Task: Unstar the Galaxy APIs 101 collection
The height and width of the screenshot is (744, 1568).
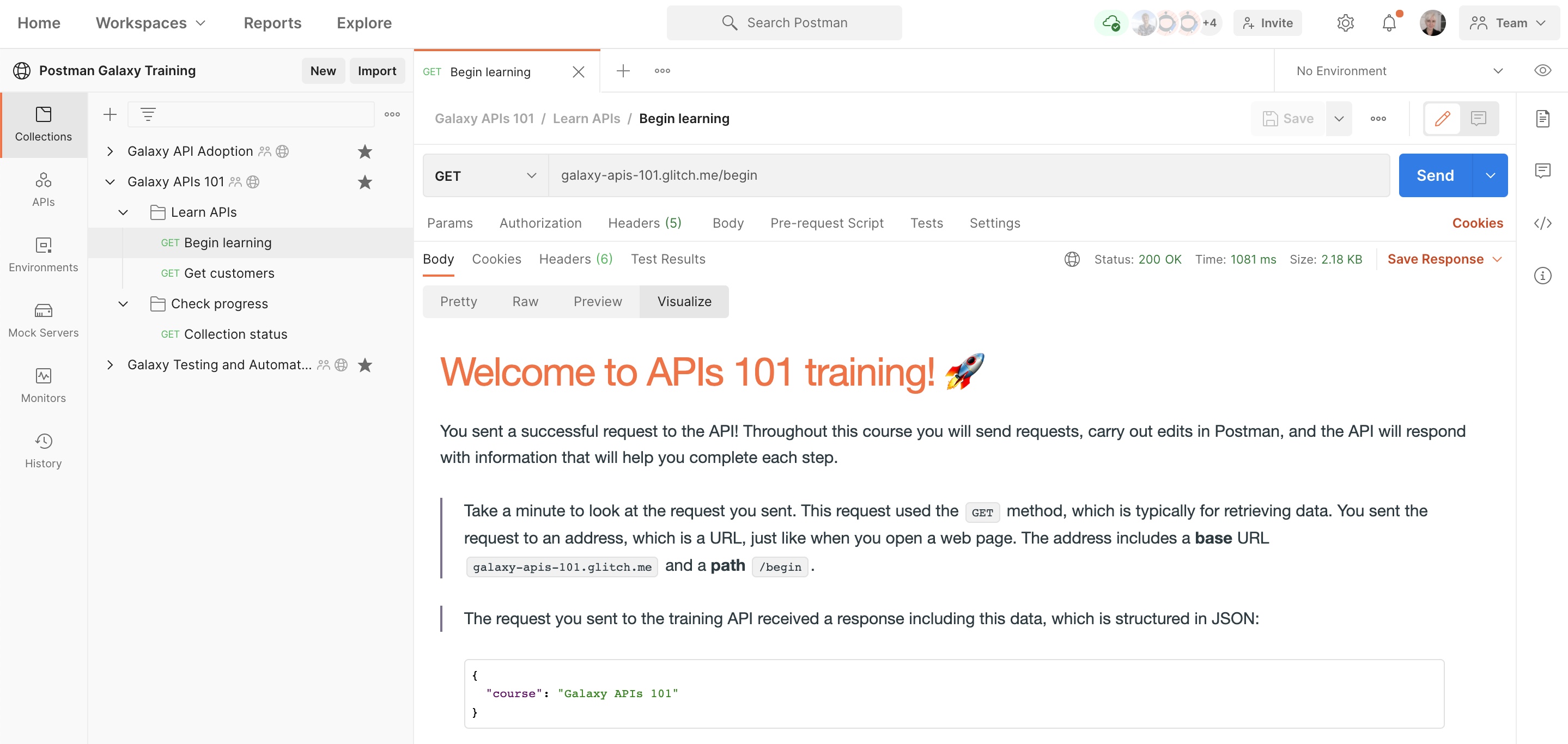Action: [x=364, y=182]
